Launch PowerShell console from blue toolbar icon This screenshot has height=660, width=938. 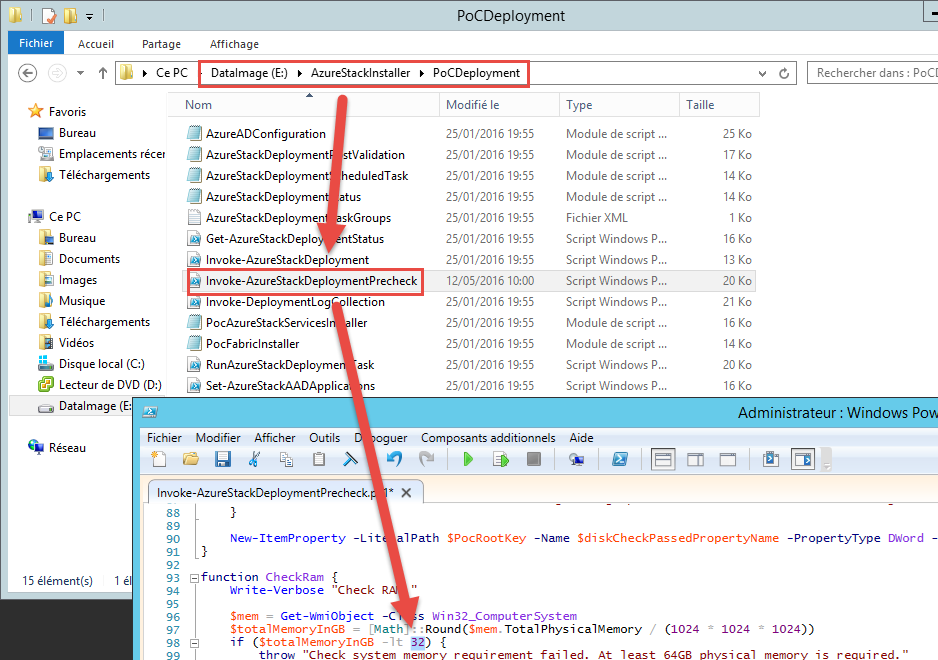tap(620, 460)
